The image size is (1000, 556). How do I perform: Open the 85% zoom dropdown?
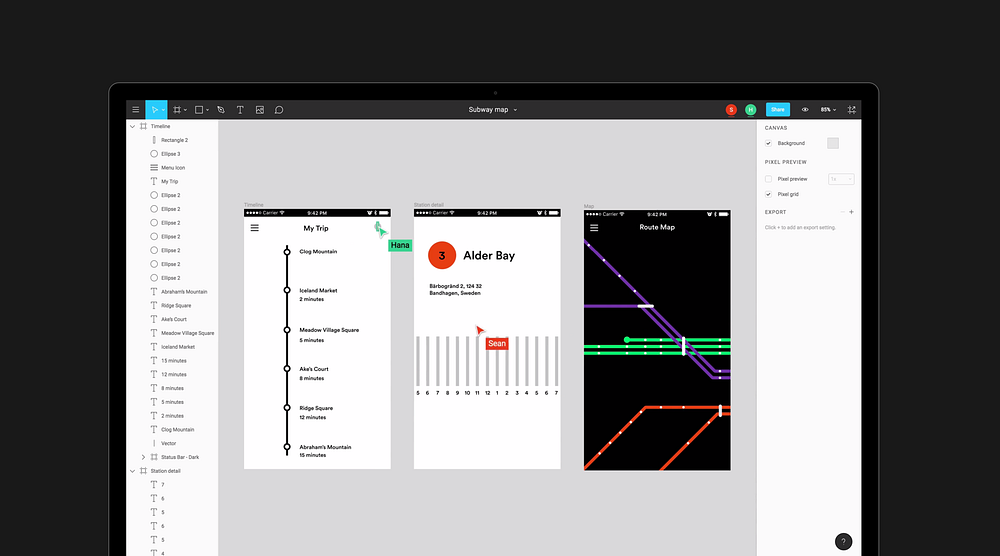click(x=828, y=110)
